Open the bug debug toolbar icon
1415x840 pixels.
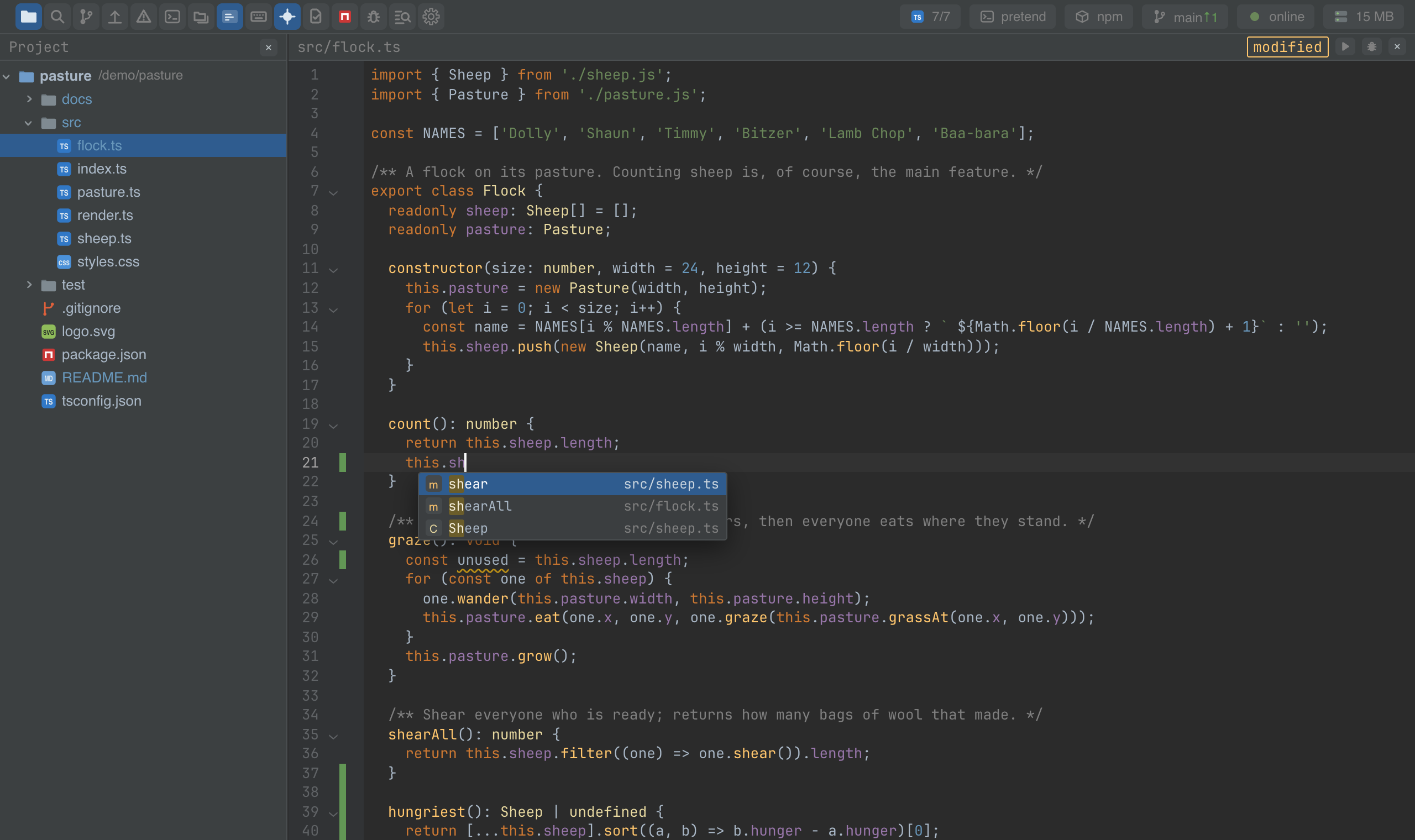click(x=374, y=17)
